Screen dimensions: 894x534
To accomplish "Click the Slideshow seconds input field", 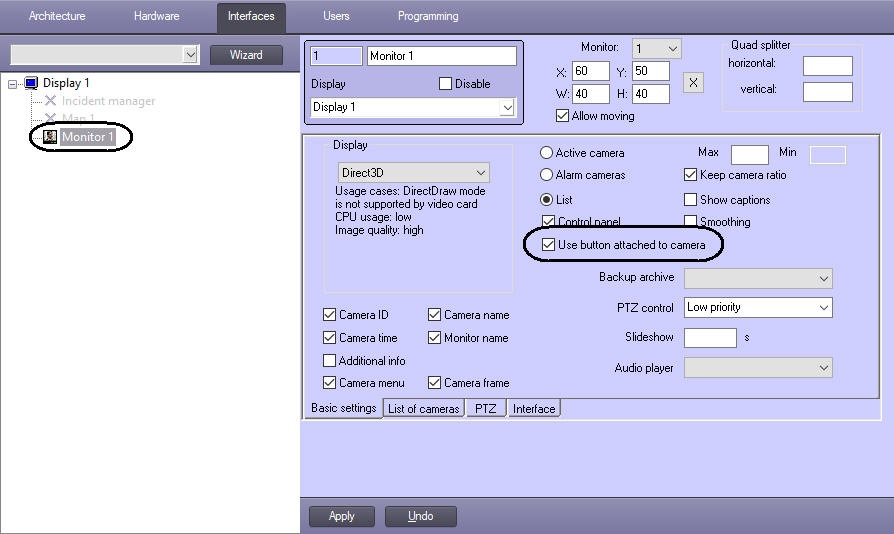I will [x=710, y=338].
